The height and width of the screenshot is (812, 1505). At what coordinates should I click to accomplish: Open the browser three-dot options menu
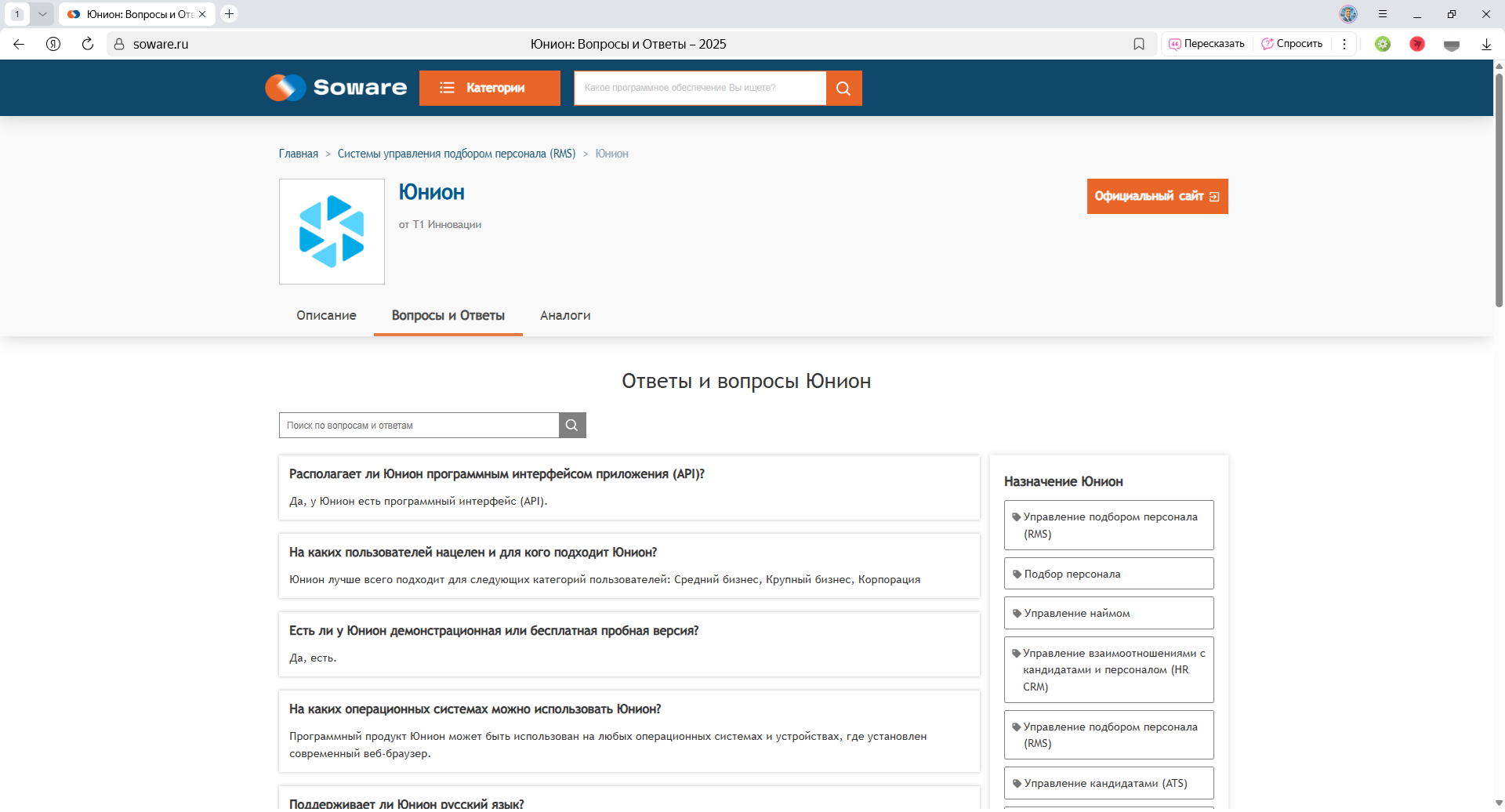(1344, 44)
